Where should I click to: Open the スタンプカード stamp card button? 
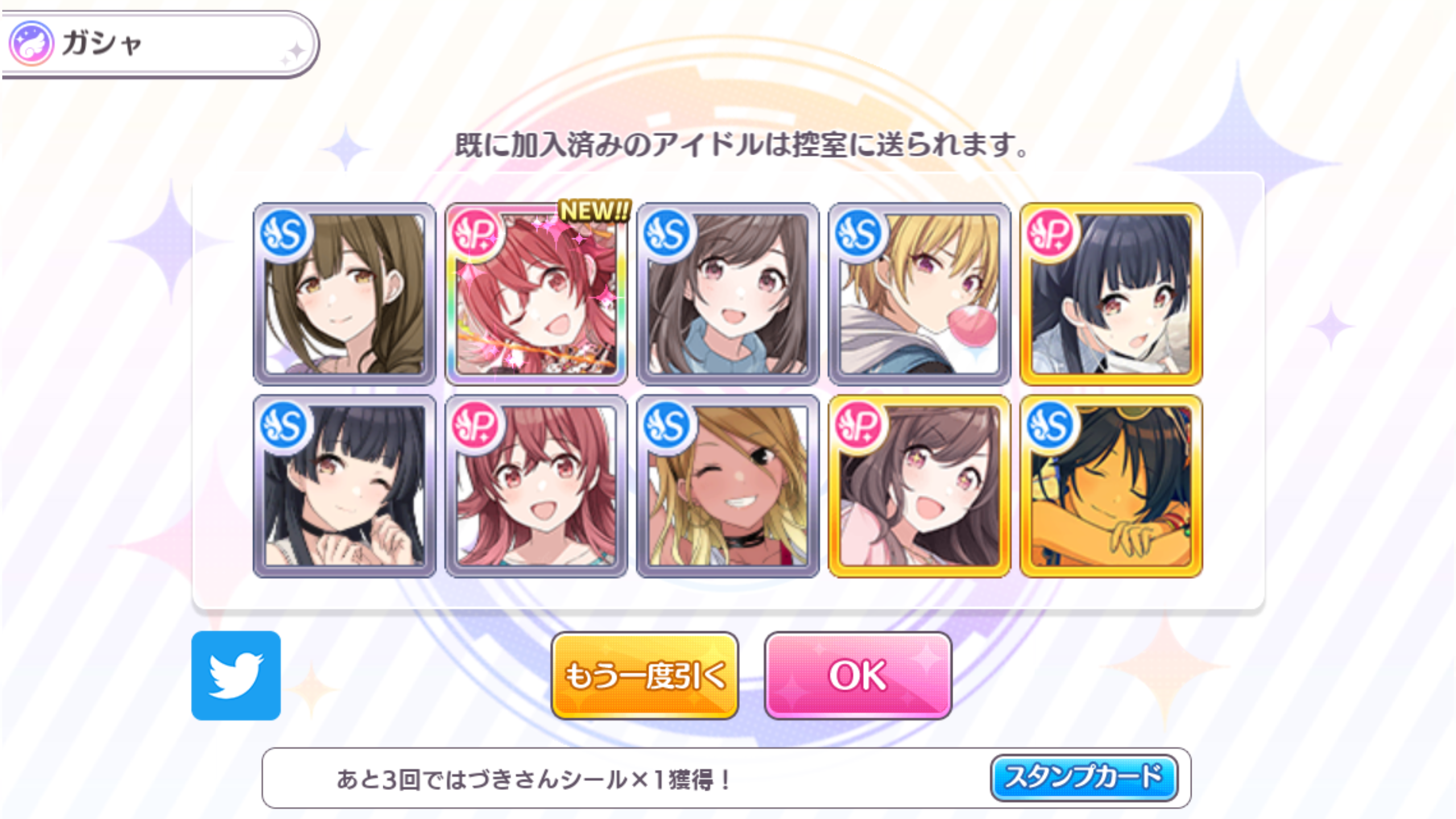1083,777
